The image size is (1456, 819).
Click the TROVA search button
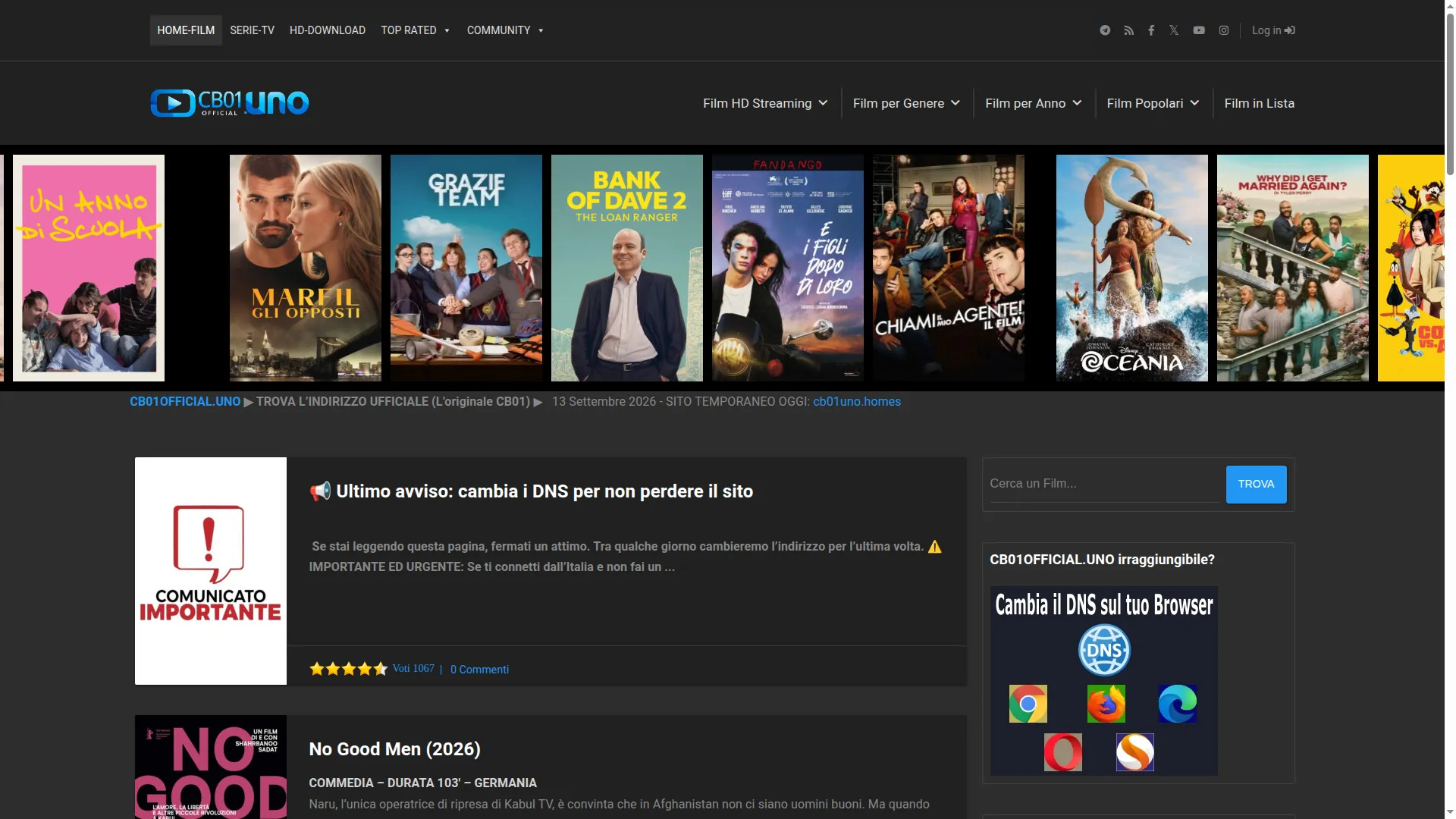point(1257,485)
